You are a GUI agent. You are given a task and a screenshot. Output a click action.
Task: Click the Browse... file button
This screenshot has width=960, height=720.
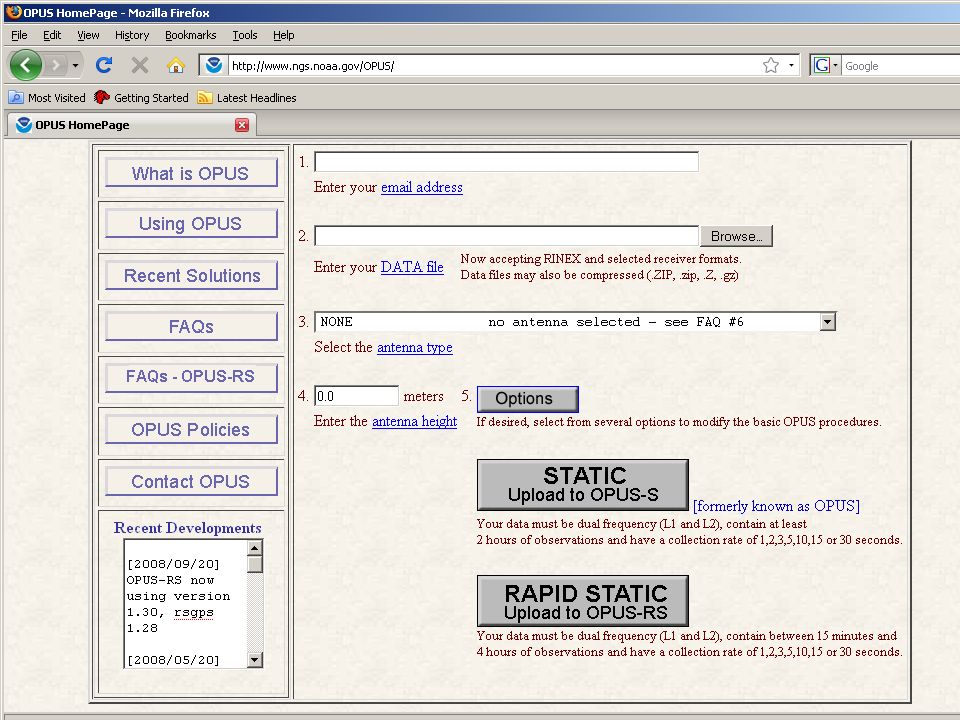pyautogui.click(x=737, y=236)
